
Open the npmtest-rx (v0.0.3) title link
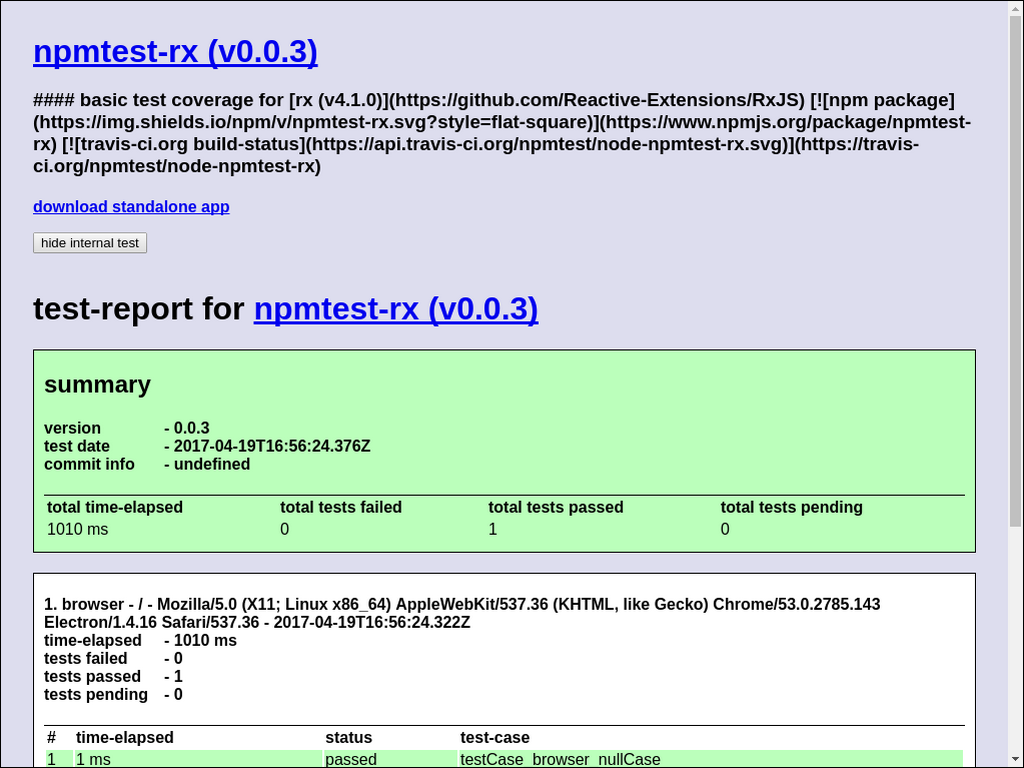click(175, 52)
